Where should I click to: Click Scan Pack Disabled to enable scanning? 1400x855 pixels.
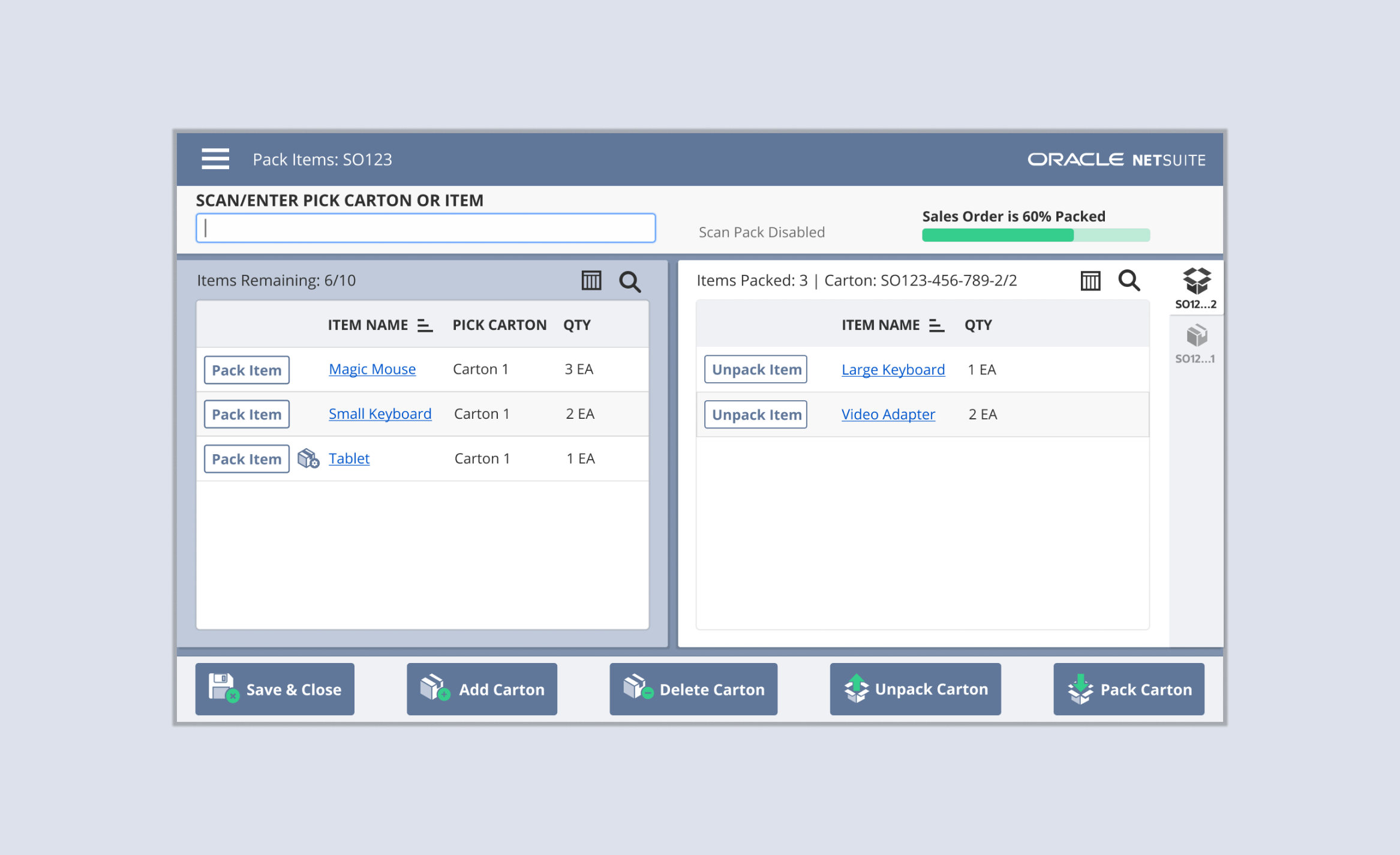pyautogui.click(x=762, y=232)
